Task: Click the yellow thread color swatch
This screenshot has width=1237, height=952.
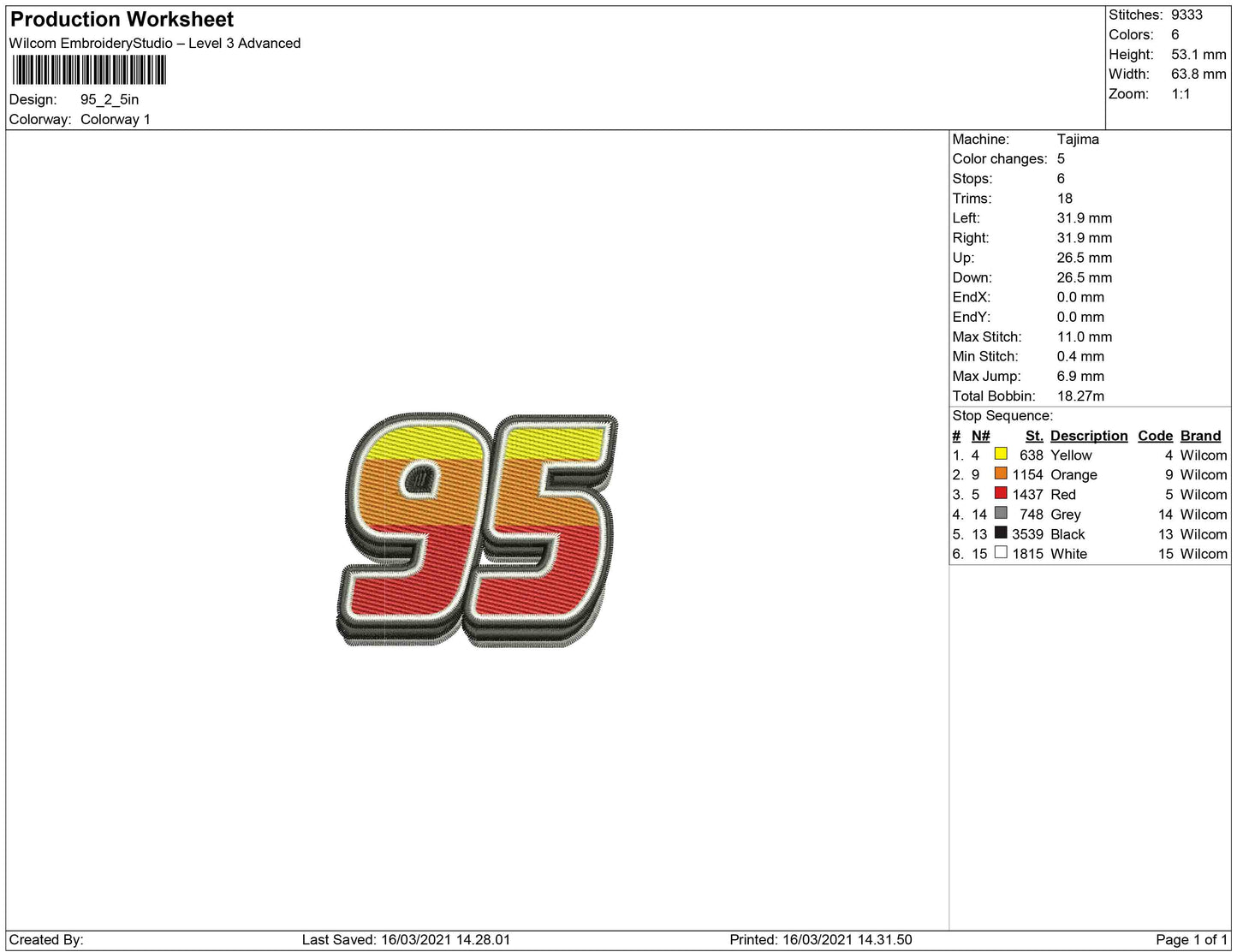Action: tap(1001, 454)
